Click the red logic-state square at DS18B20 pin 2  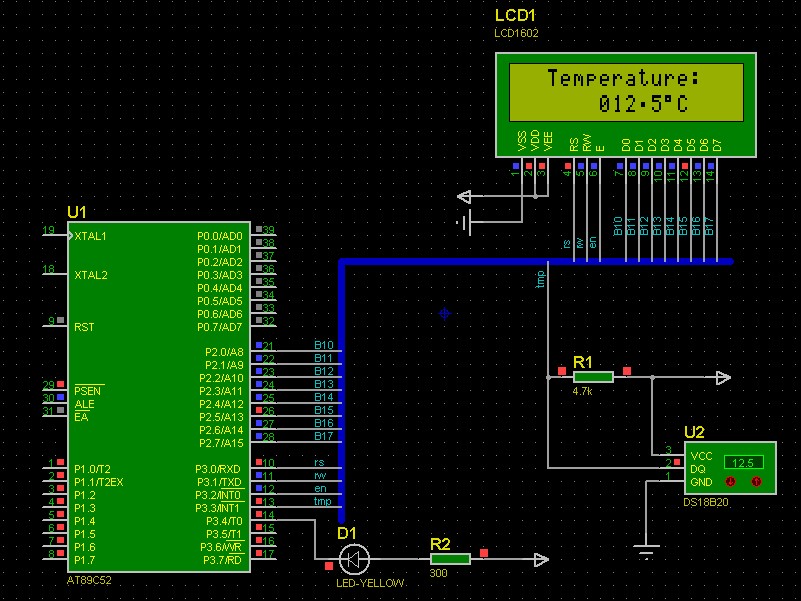[677, 462]
